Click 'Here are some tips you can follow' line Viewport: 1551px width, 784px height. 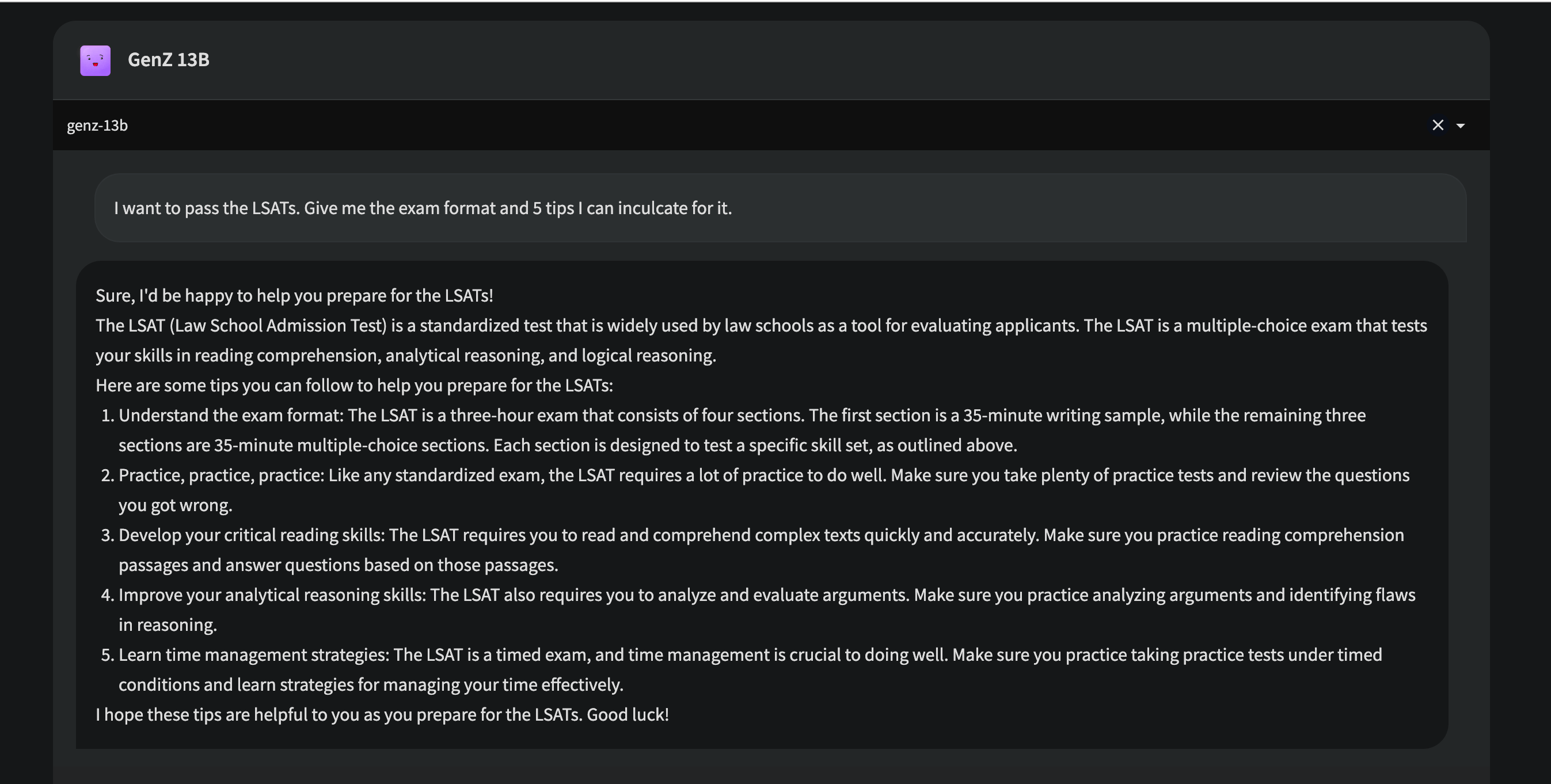(354, 385)
